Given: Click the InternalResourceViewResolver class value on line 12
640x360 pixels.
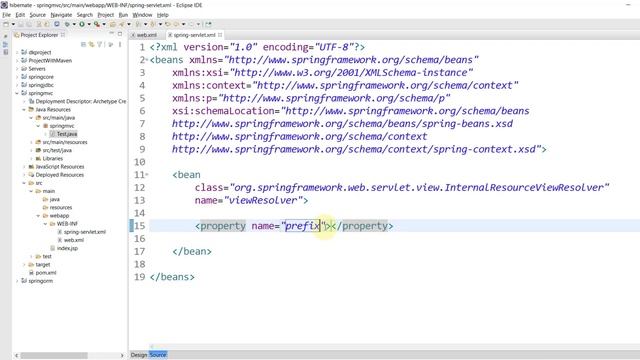Looking at the screenshot, I should [x=420, y=188].
